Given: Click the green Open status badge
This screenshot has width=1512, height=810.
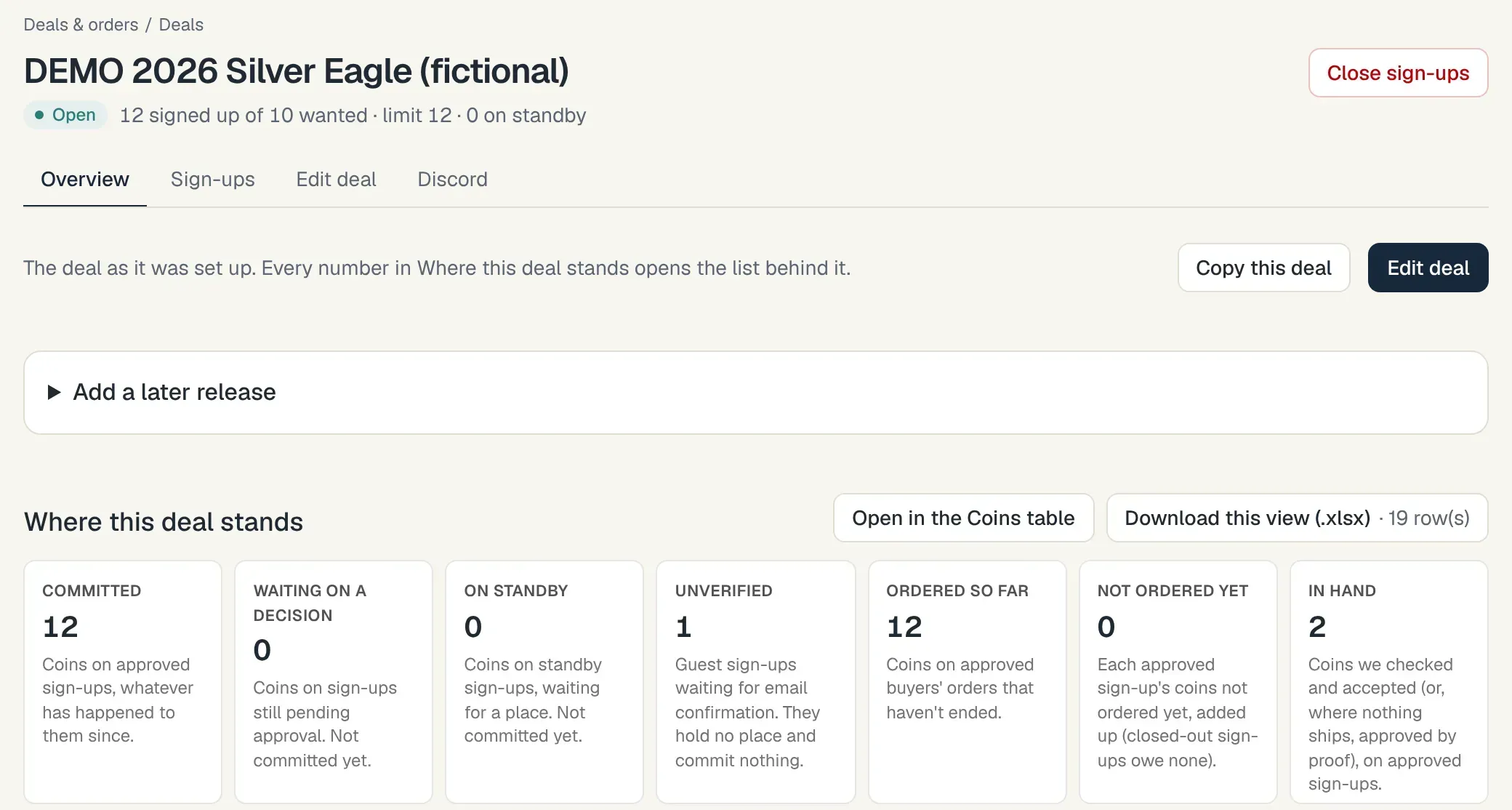Looking at the screenshot, I should tap(65, 115).
